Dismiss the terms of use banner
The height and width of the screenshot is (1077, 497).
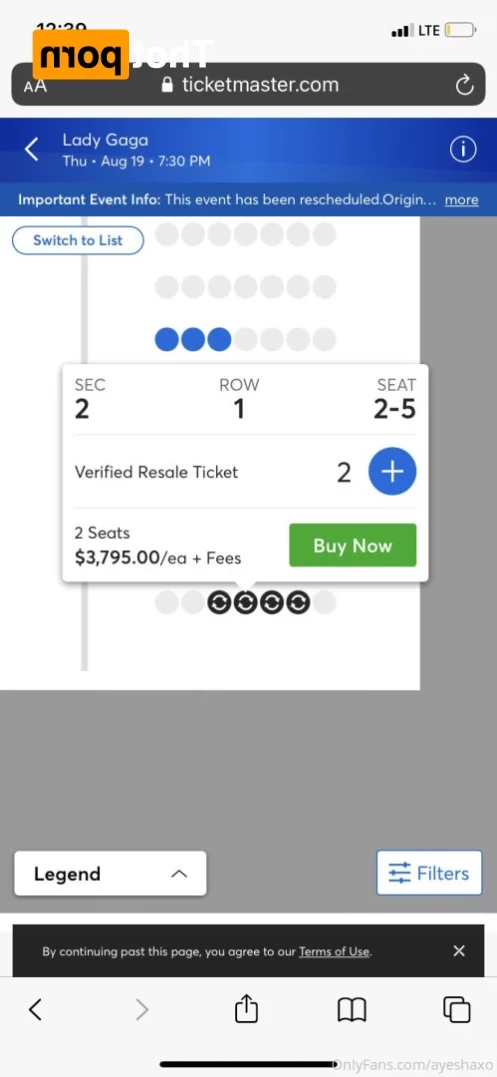[x=459, y=951]
